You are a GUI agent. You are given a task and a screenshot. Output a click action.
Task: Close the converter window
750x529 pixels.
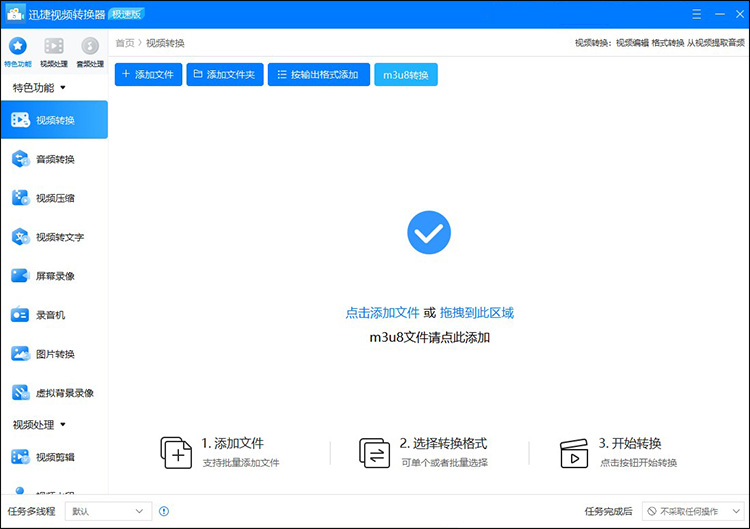click(739, 14)
